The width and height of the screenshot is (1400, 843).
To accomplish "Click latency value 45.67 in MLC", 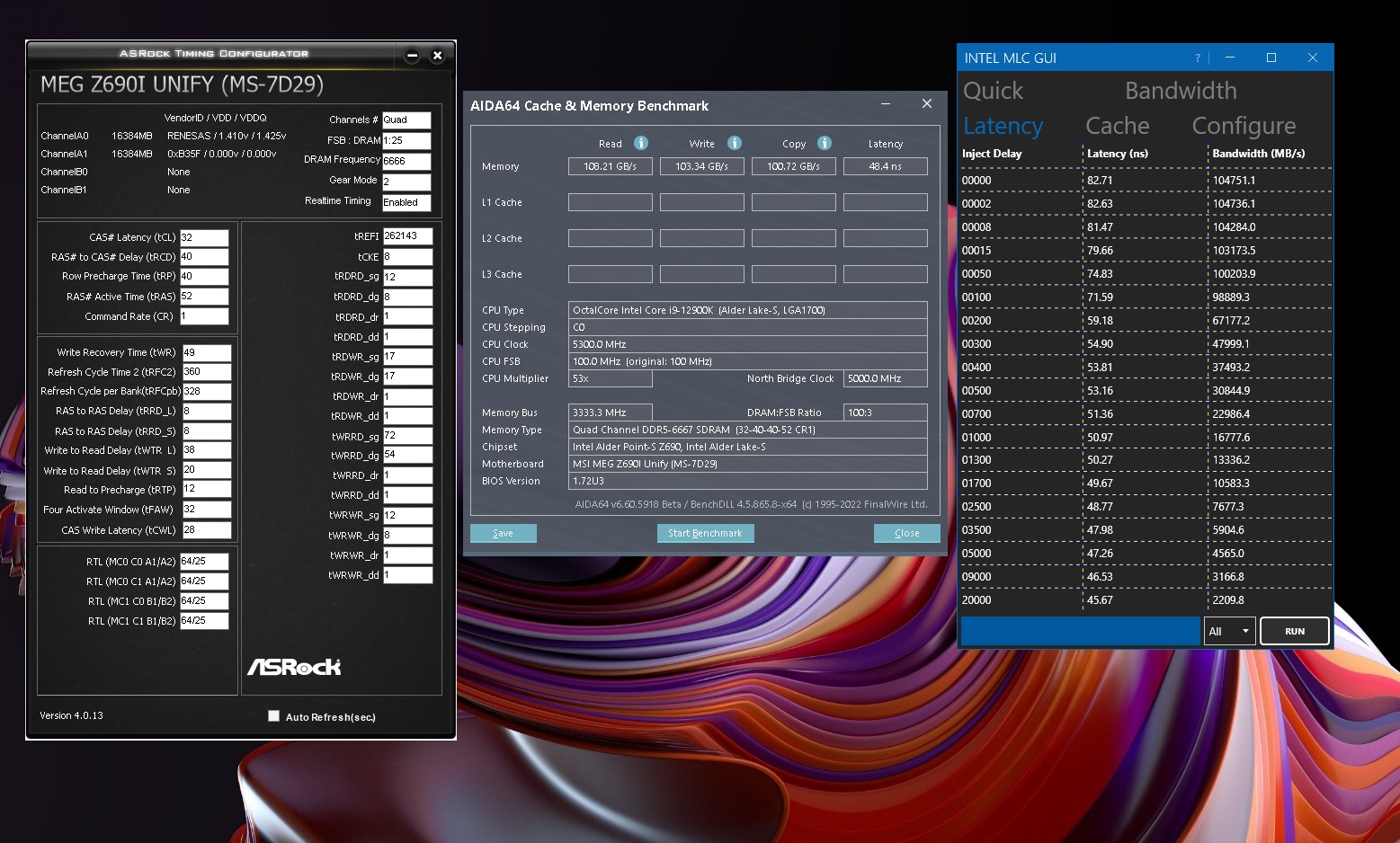I will coord(1100,600).
